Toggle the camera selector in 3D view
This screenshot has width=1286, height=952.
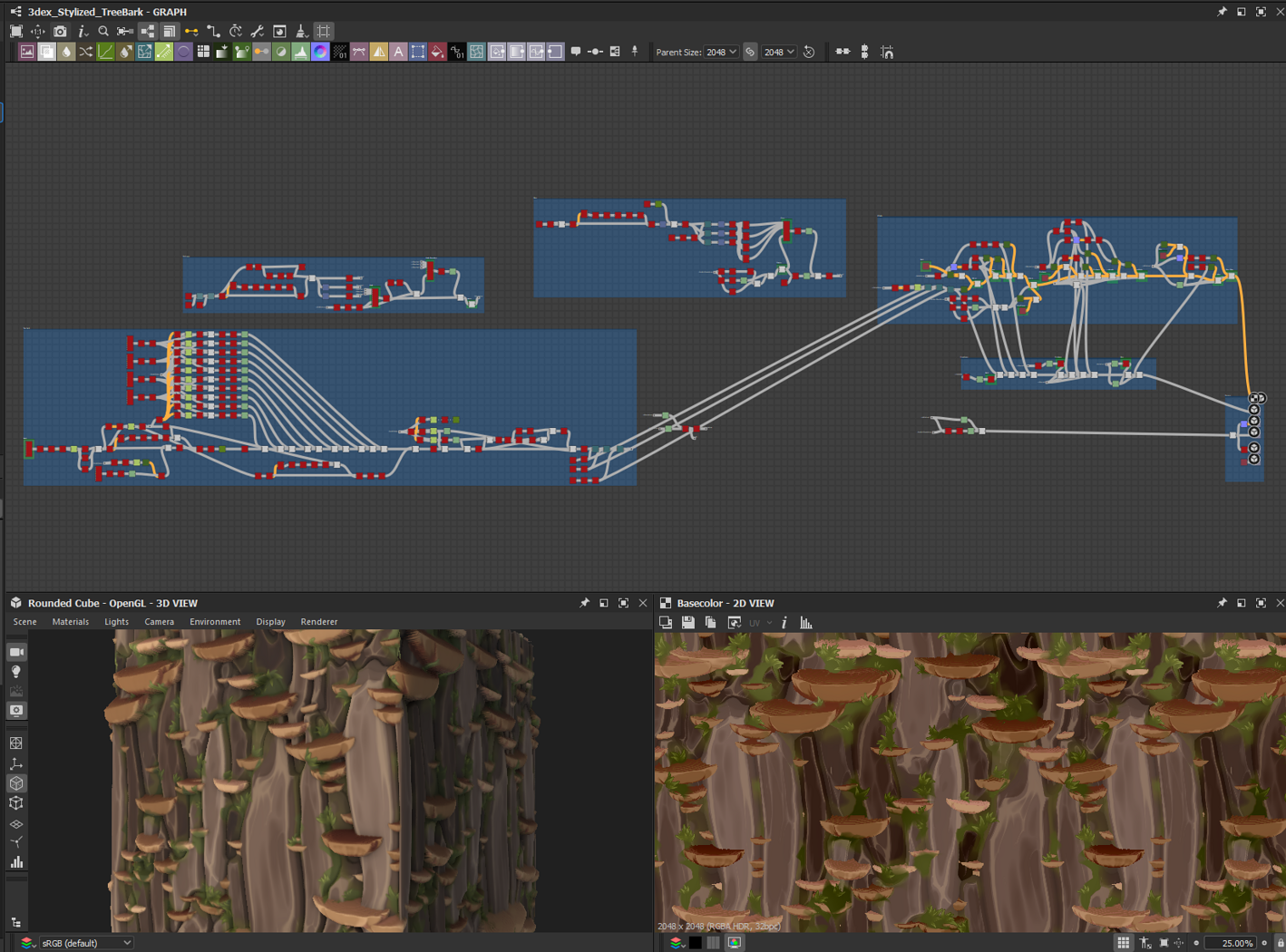(16, 653)
